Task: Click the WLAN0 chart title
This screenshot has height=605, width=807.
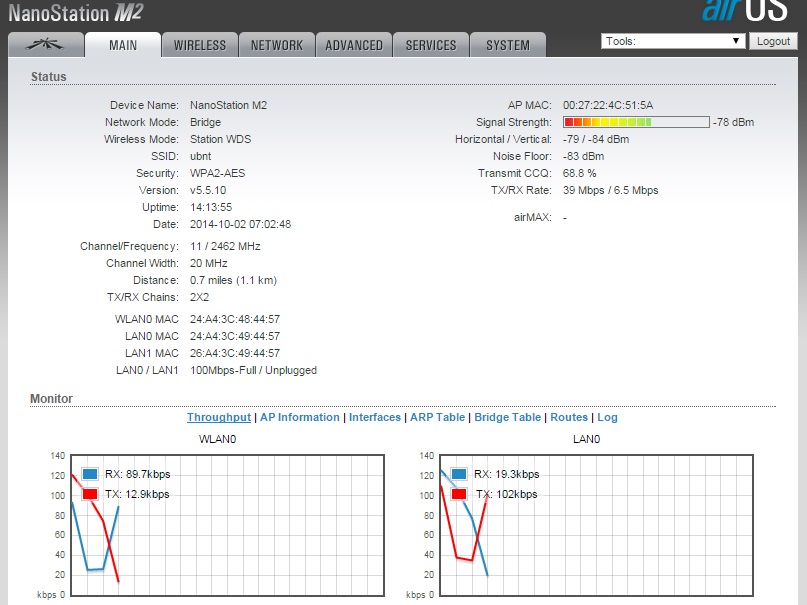Action: pyautogui.click(x=217, y=439)
